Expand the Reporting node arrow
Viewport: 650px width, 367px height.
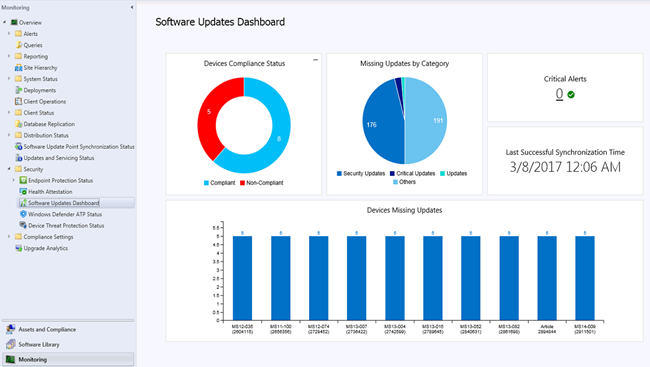9,56
